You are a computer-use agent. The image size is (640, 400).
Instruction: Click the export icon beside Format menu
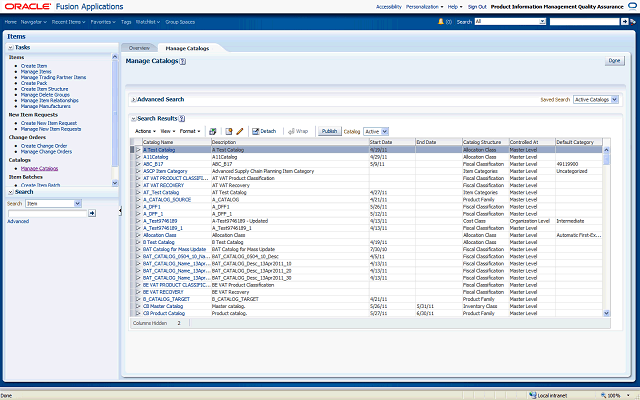tap(211, 131)
